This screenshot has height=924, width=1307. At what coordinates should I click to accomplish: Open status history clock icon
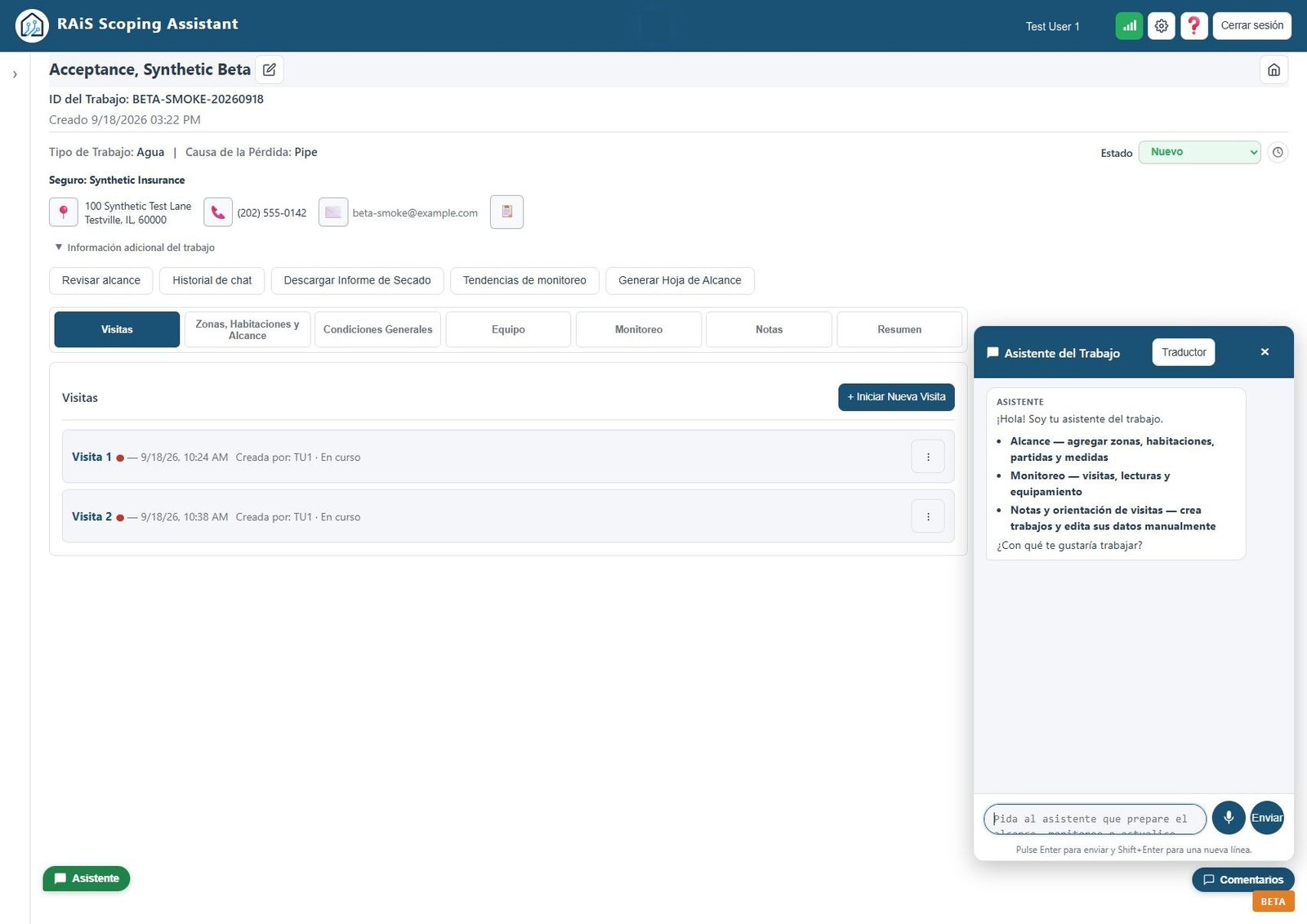click(x=1278, y=152)
